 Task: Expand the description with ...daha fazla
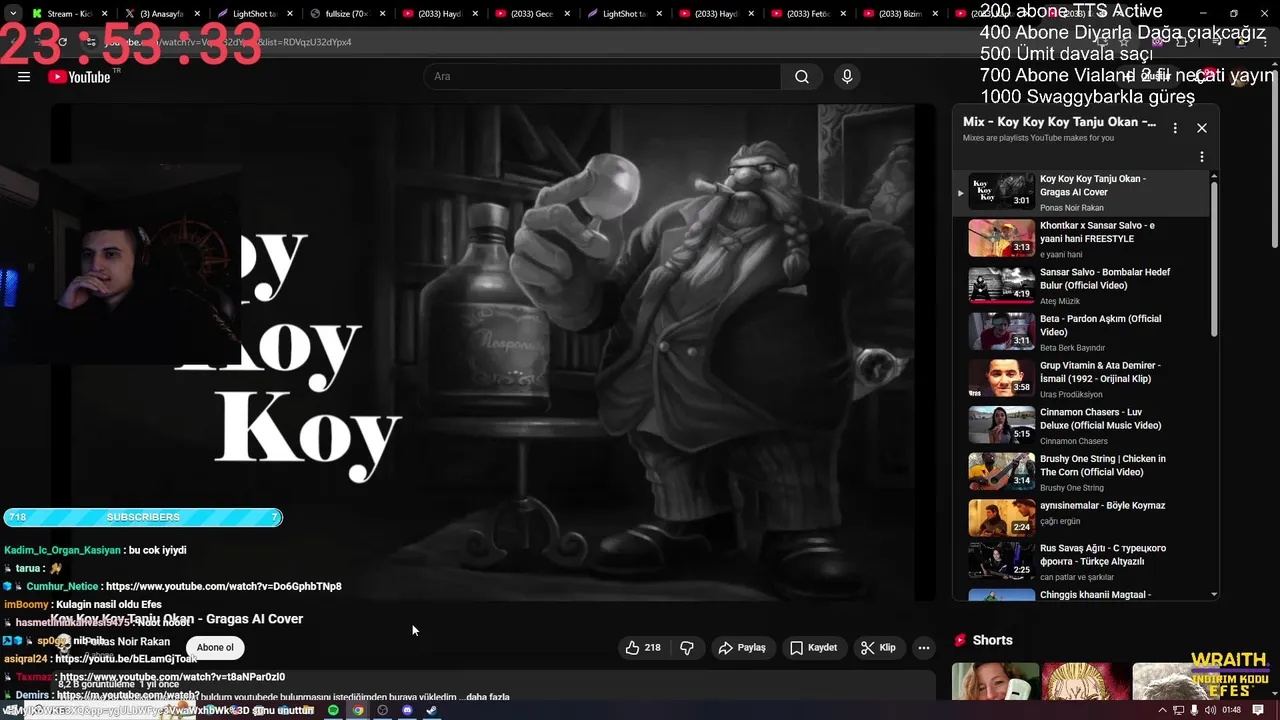485,697
